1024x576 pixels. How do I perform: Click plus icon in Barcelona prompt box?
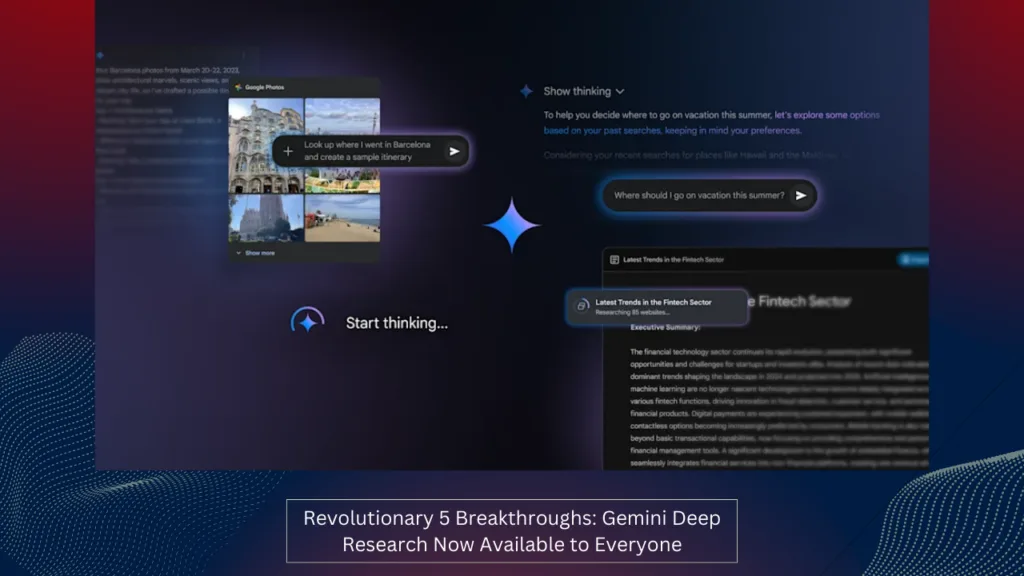click(x=288, y=152)
